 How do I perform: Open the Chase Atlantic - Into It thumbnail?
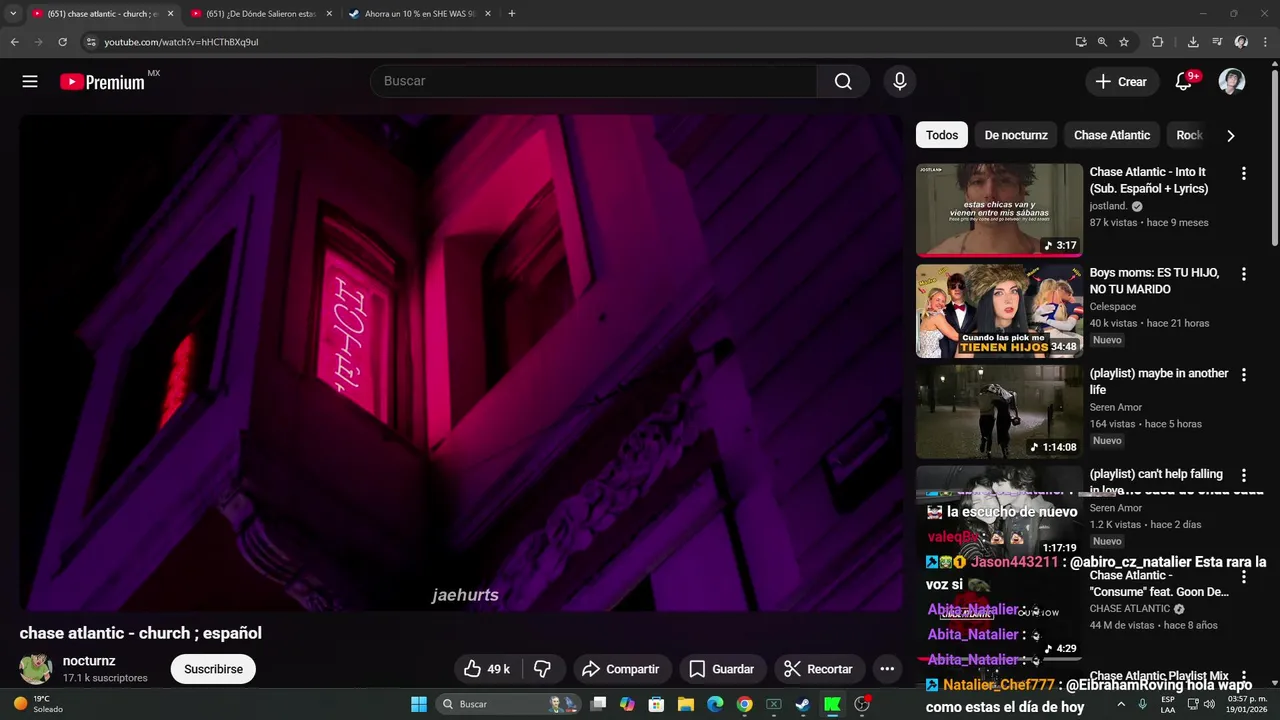click(999, 210)
